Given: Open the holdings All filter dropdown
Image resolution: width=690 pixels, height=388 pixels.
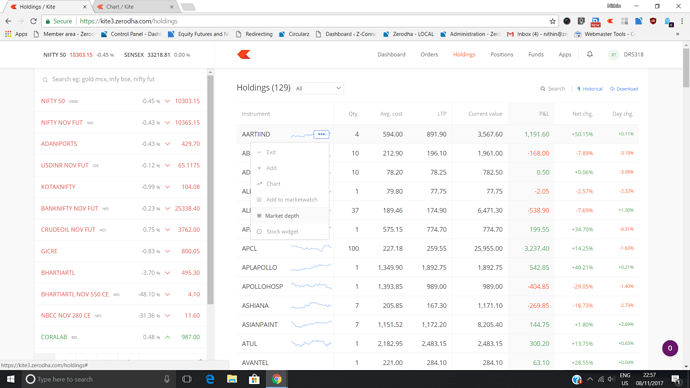Looking at the screenshot, I should pyautogui.click(x=318, y=88).
